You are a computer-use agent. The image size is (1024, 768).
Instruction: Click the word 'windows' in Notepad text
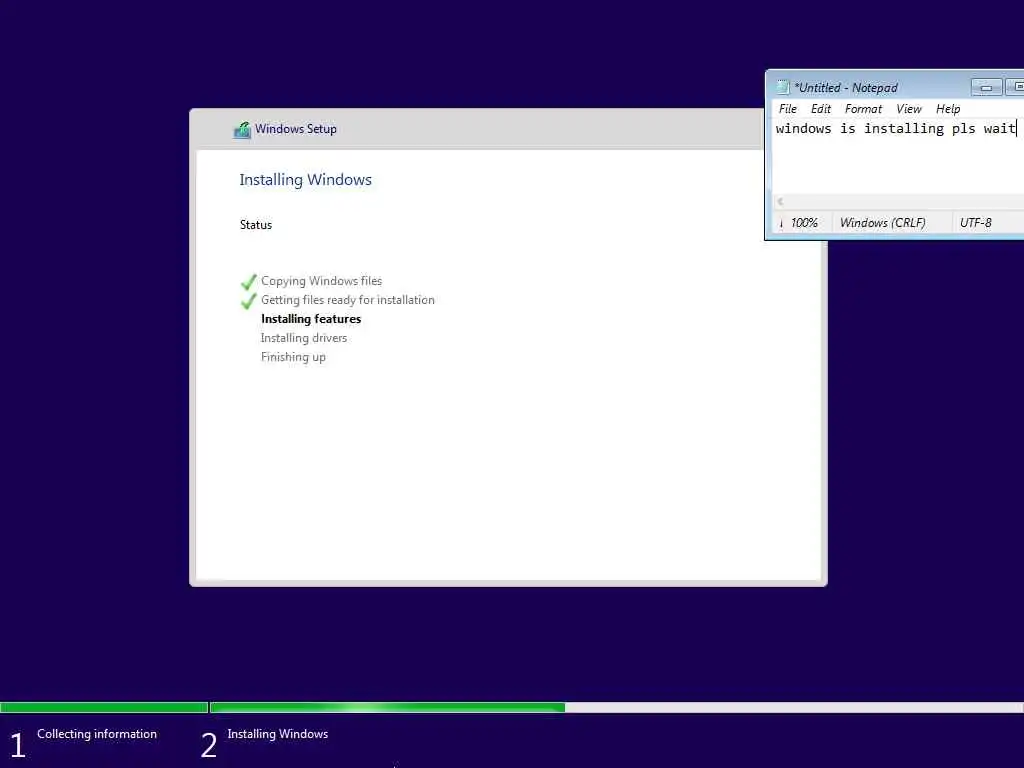(x=803, y=129)
